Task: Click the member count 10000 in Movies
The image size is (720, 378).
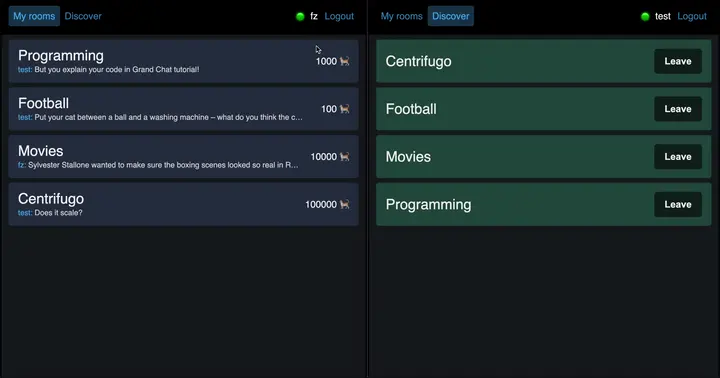Action: point(324,157)
